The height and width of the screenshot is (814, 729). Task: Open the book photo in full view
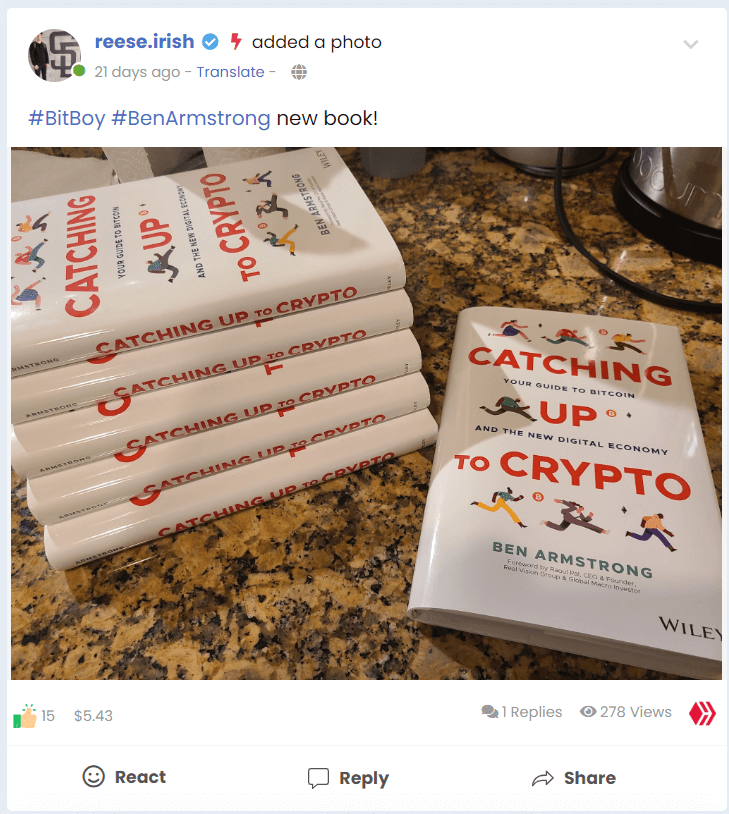[366, 413]
